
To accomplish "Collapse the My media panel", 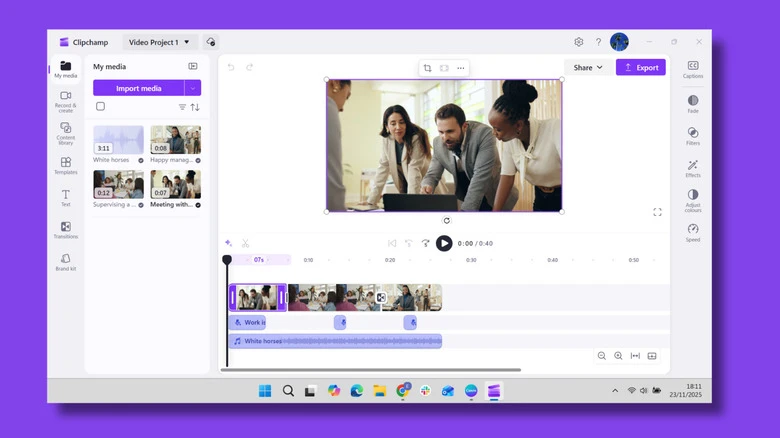I will click(x=193, y=66).
